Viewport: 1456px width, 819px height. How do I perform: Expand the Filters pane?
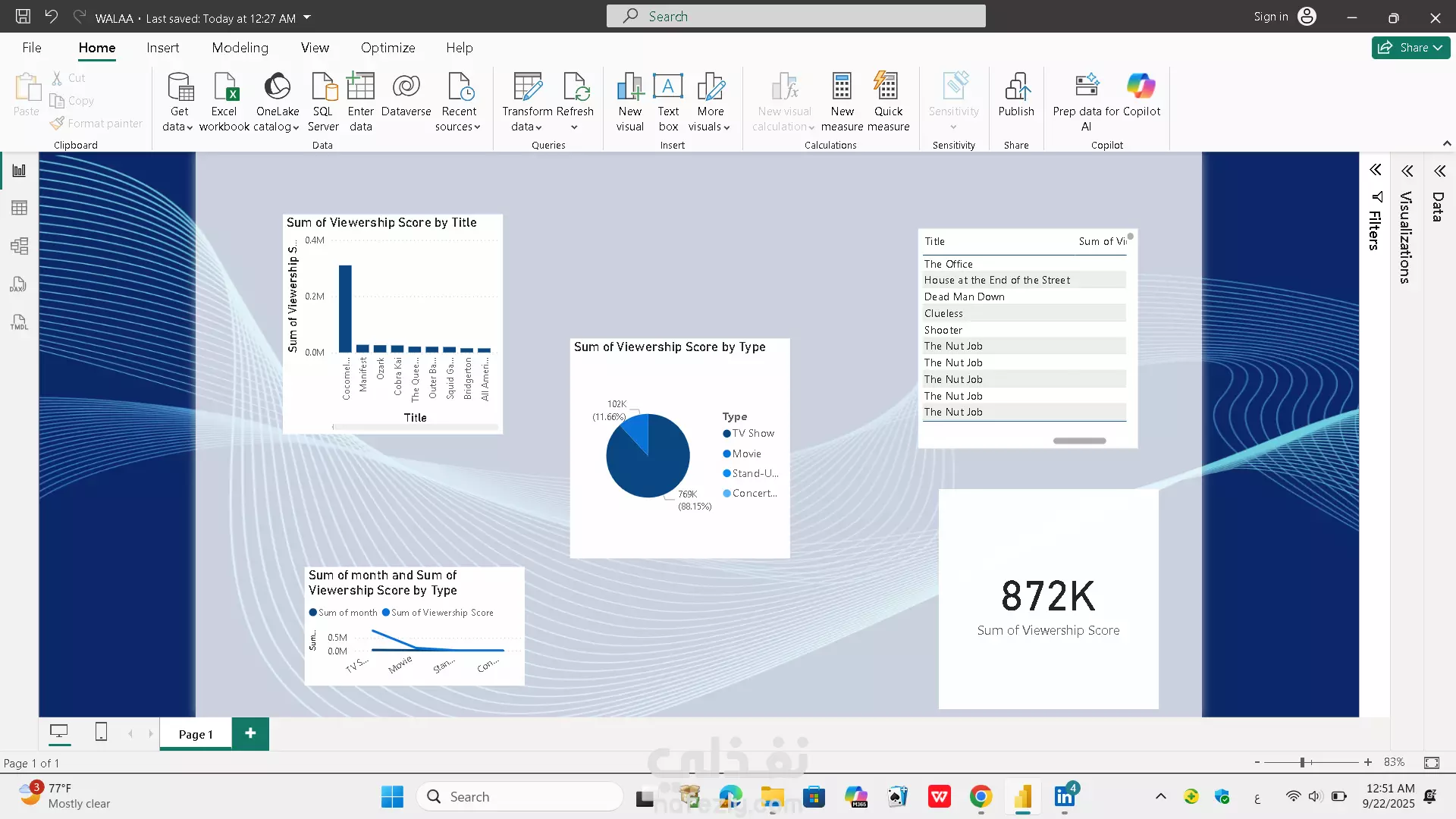(1375, 171)
